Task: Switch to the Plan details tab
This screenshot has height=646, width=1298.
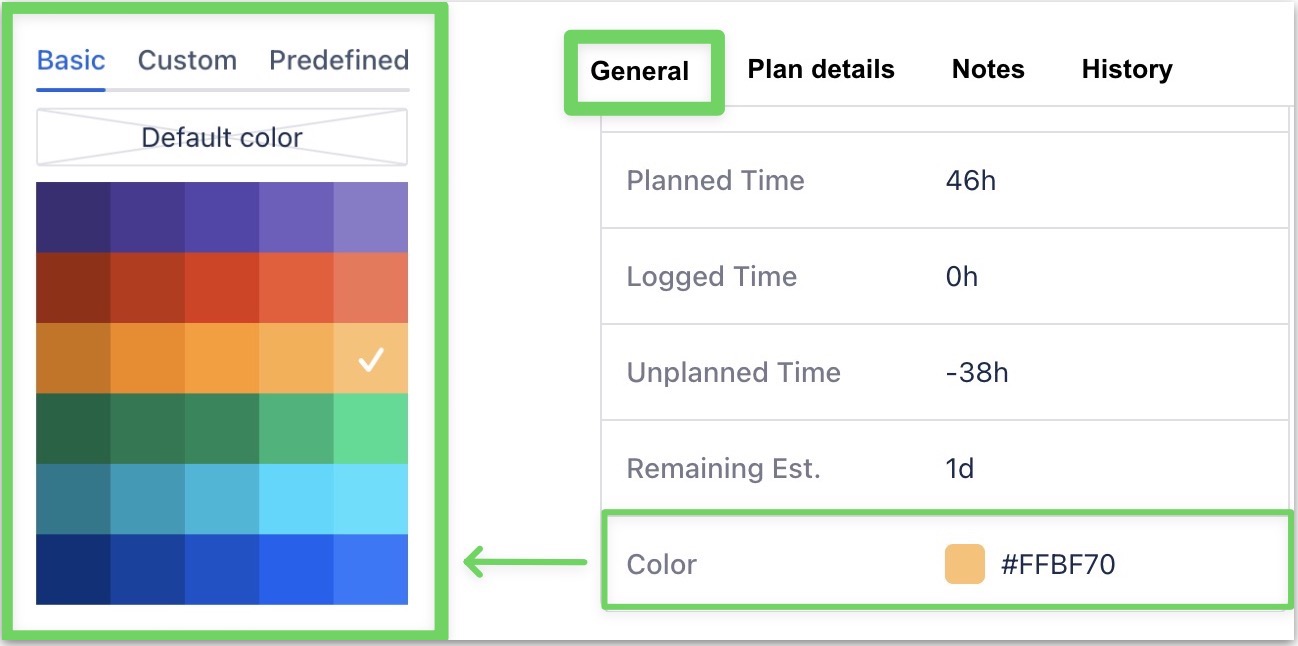Action: coord(820,69)
